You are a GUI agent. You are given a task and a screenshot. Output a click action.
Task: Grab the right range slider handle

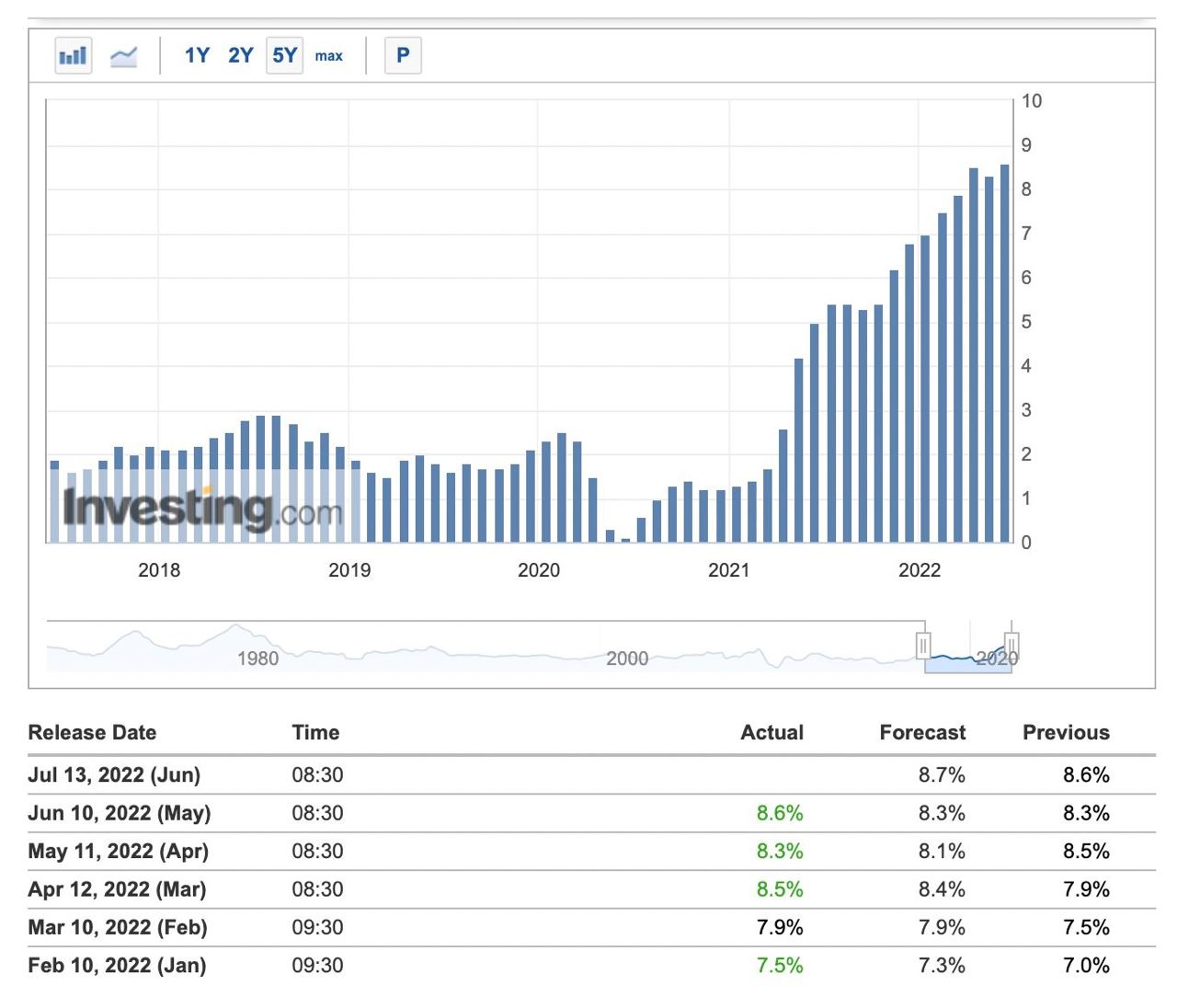click(x=1011, y=646)
